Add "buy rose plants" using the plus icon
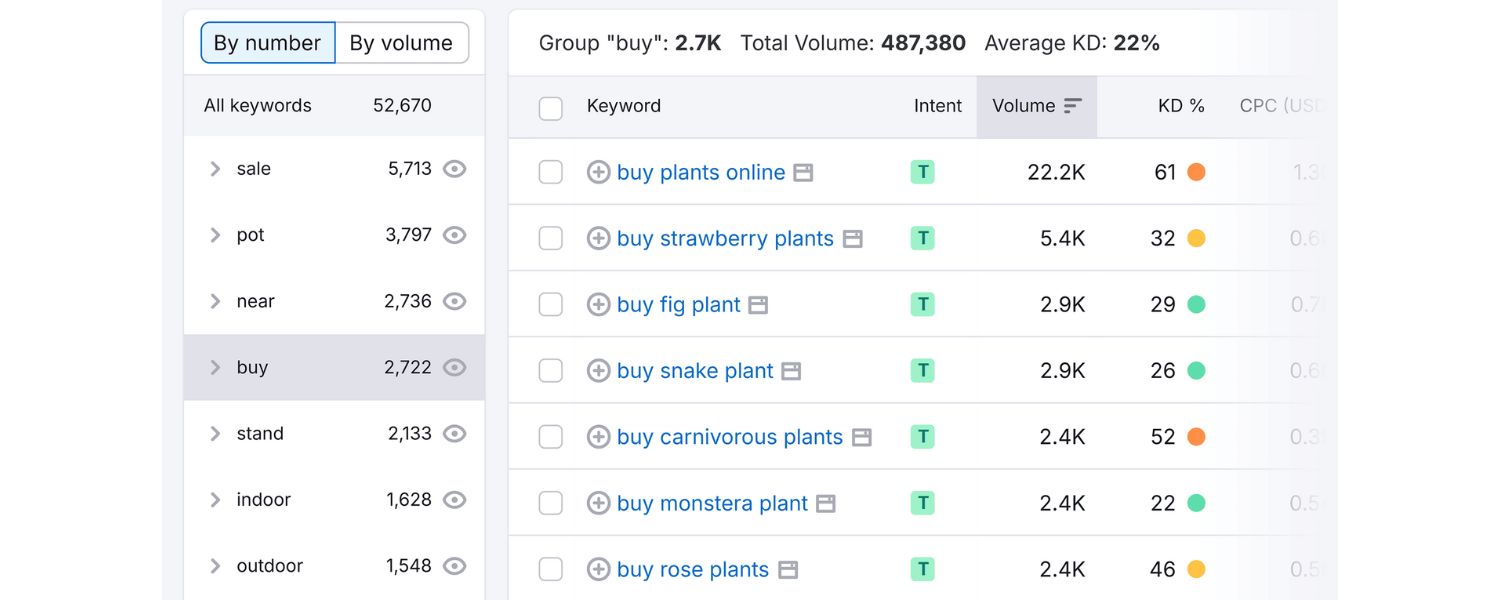 point(598,569)
